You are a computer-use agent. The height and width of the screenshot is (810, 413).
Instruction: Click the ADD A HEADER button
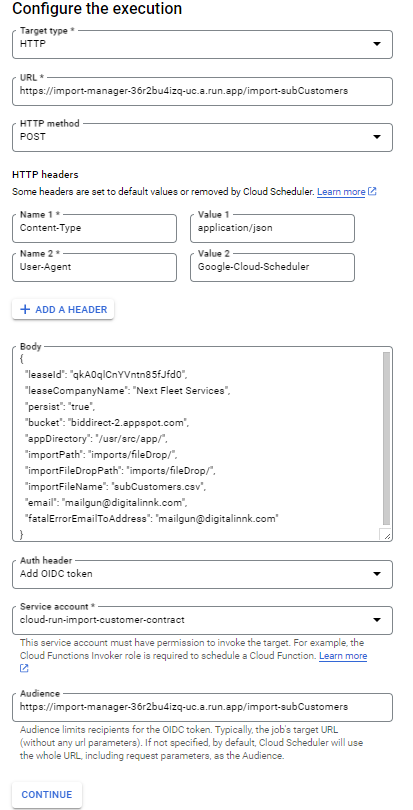pos(63,309)
